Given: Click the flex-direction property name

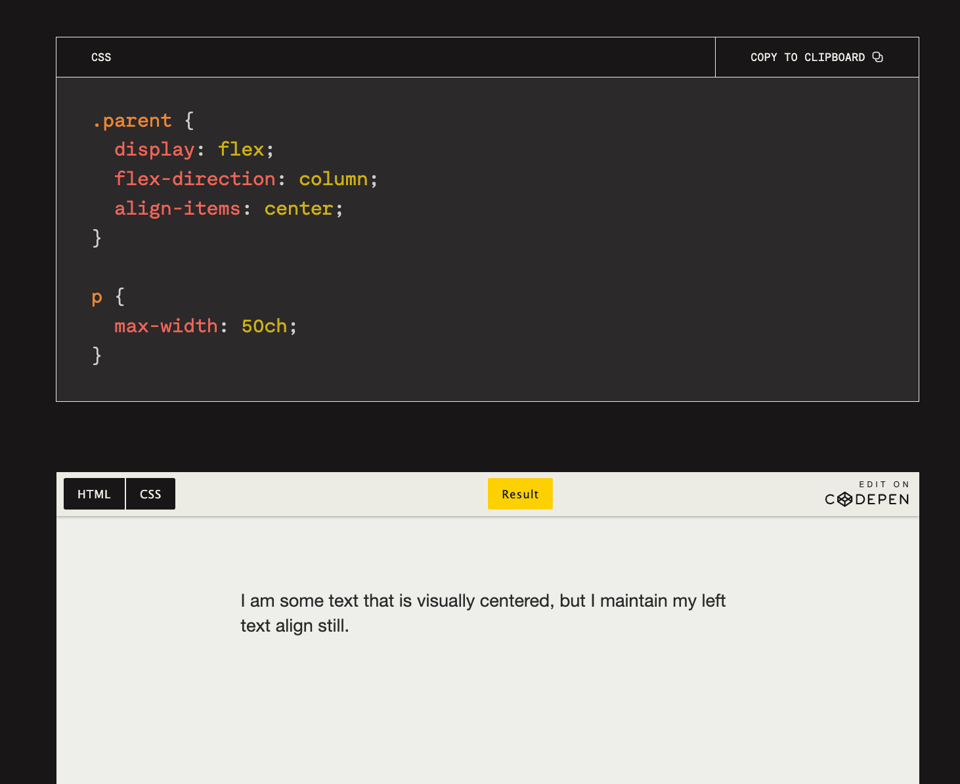Looking at the screenshot, I should tap(194, 179).
